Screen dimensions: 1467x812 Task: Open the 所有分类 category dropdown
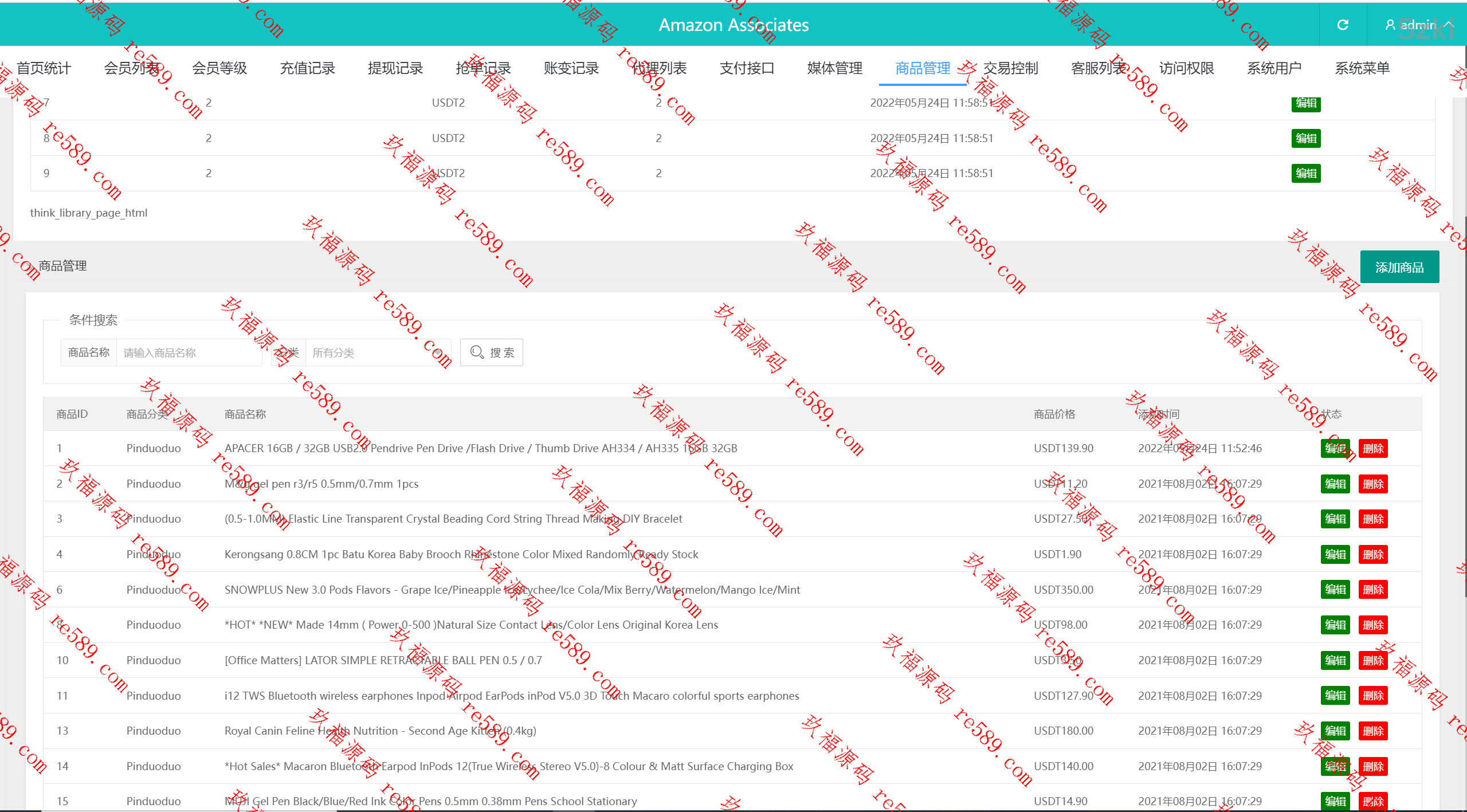coord(378,352)
